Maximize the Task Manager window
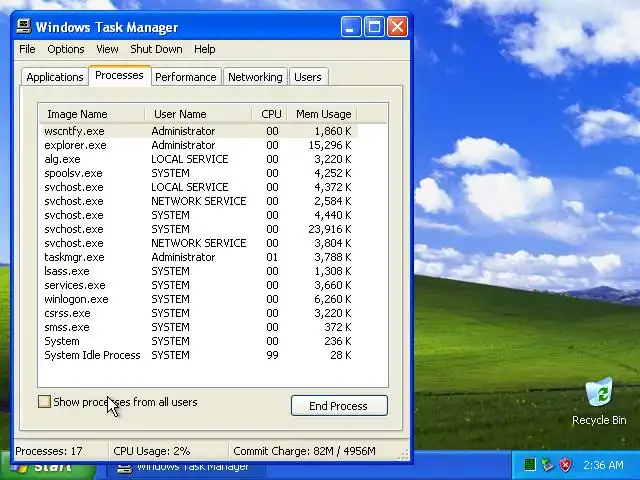Screen dimensions: 640x480 [374, 27]
